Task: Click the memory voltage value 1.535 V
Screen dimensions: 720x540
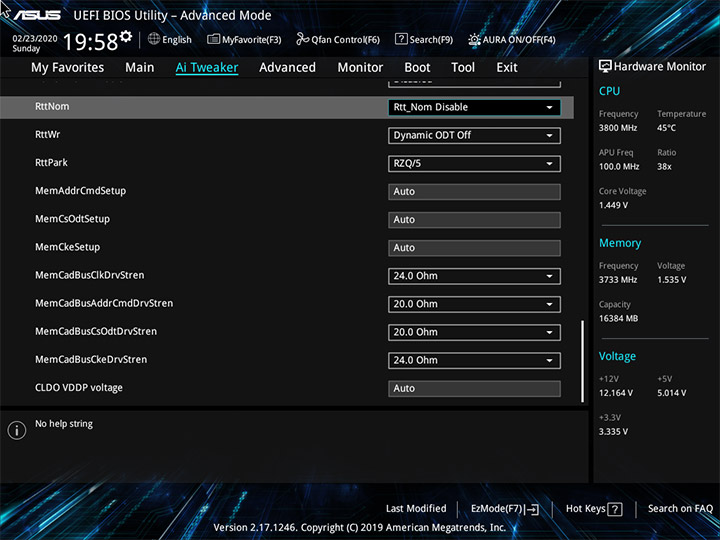Action: tap(671, 280)
